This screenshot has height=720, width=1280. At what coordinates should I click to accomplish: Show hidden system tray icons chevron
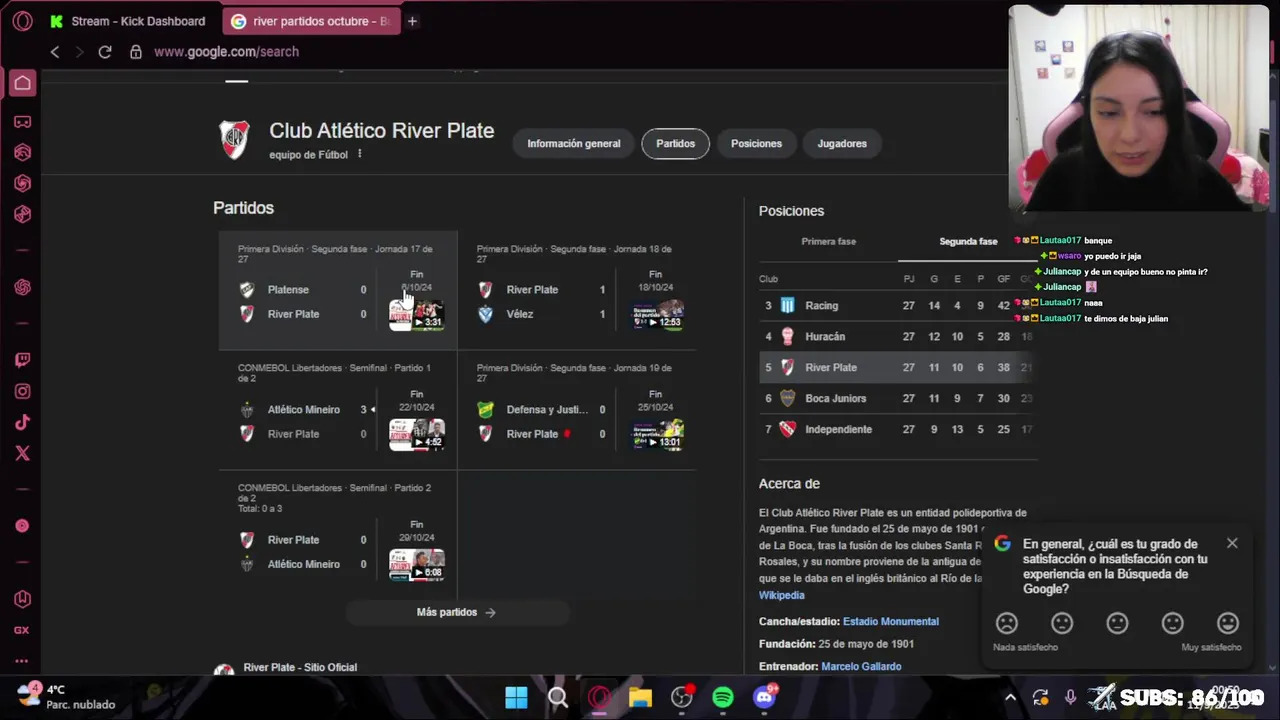pyautogui.click(x=1010, y=697)
